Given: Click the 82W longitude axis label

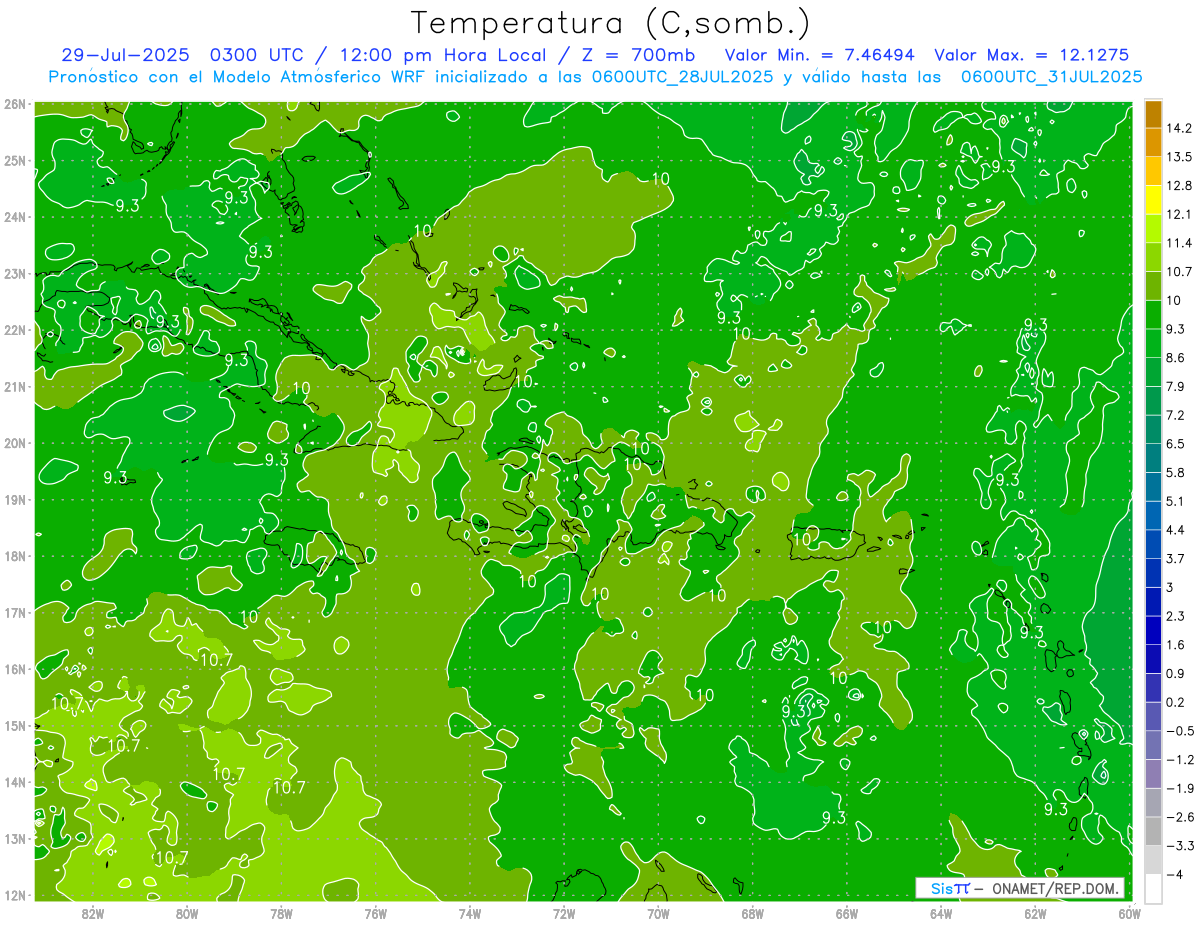Looking at the screenshot, I should point(93,914).
